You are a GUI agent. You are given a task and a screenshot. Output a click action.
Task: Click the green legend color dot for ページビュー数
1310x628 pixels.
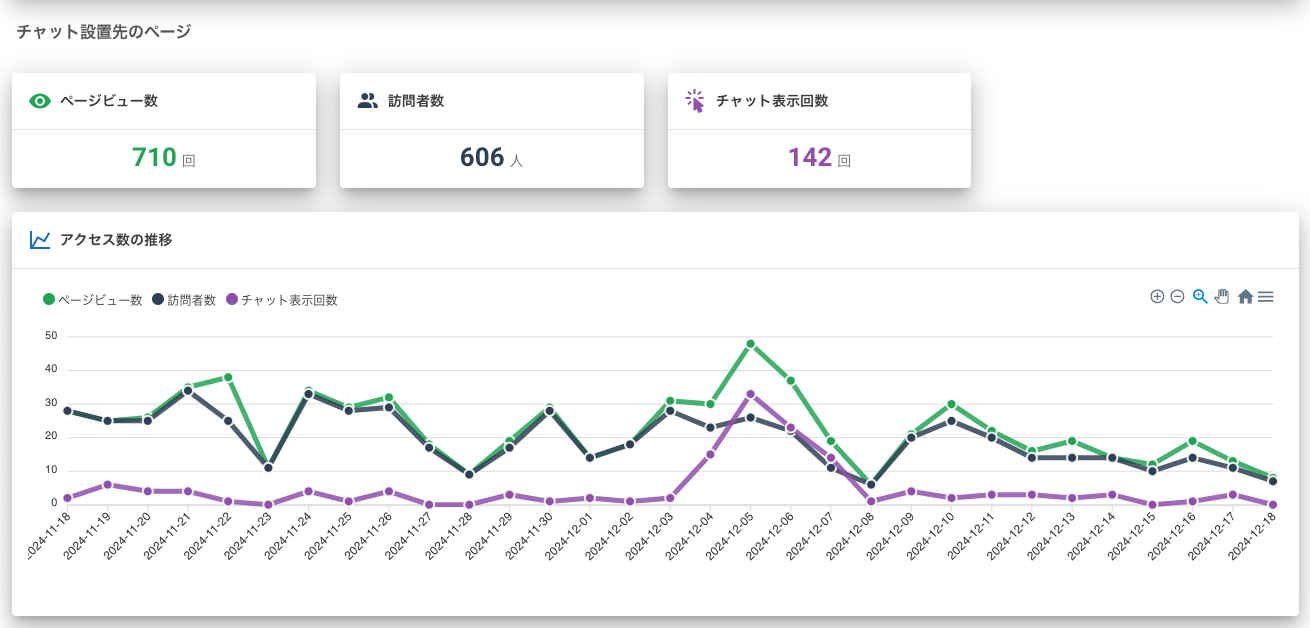coord(48,300)
